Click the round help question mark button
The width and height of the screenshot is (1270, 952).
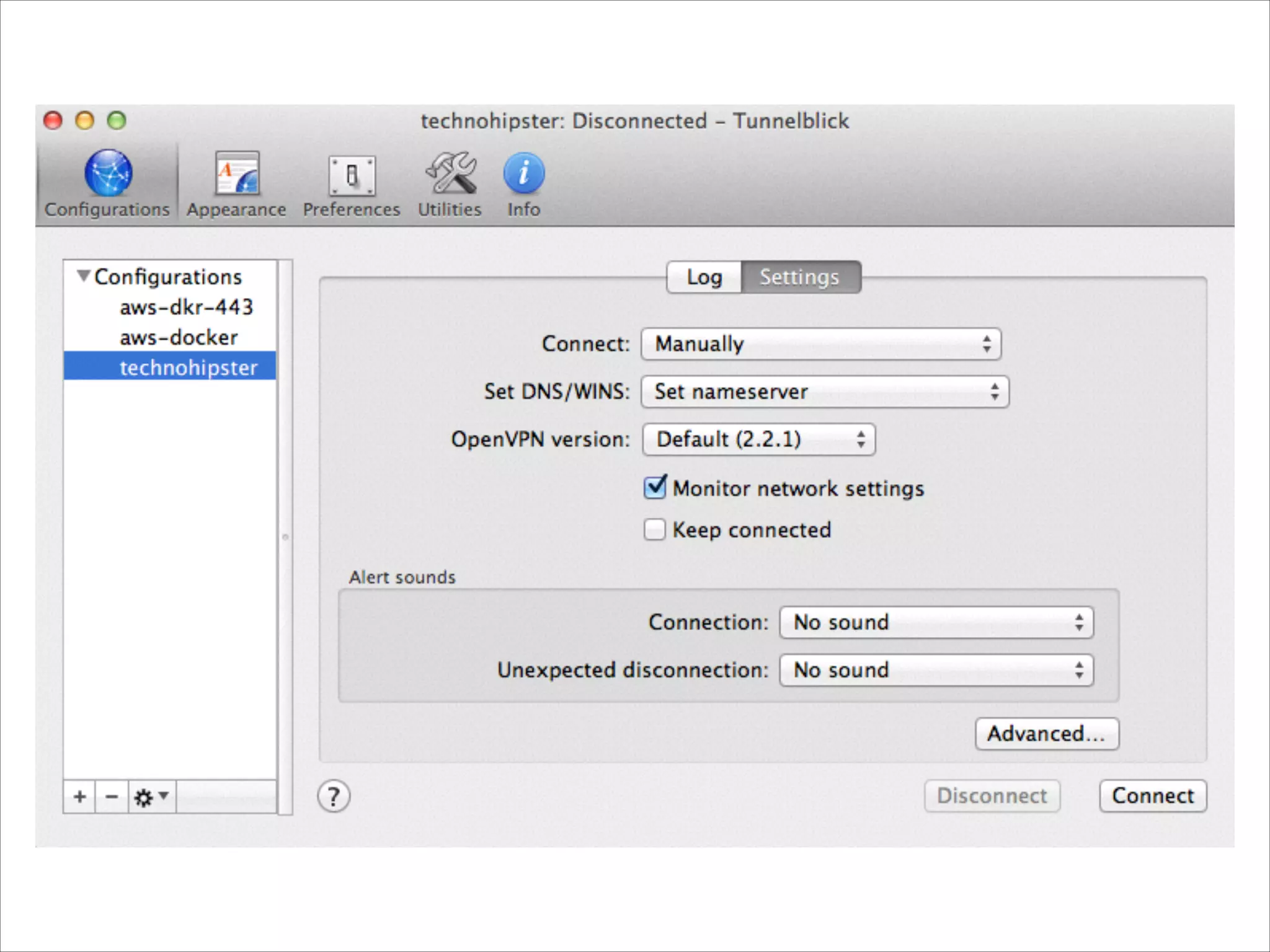(334, 796)
